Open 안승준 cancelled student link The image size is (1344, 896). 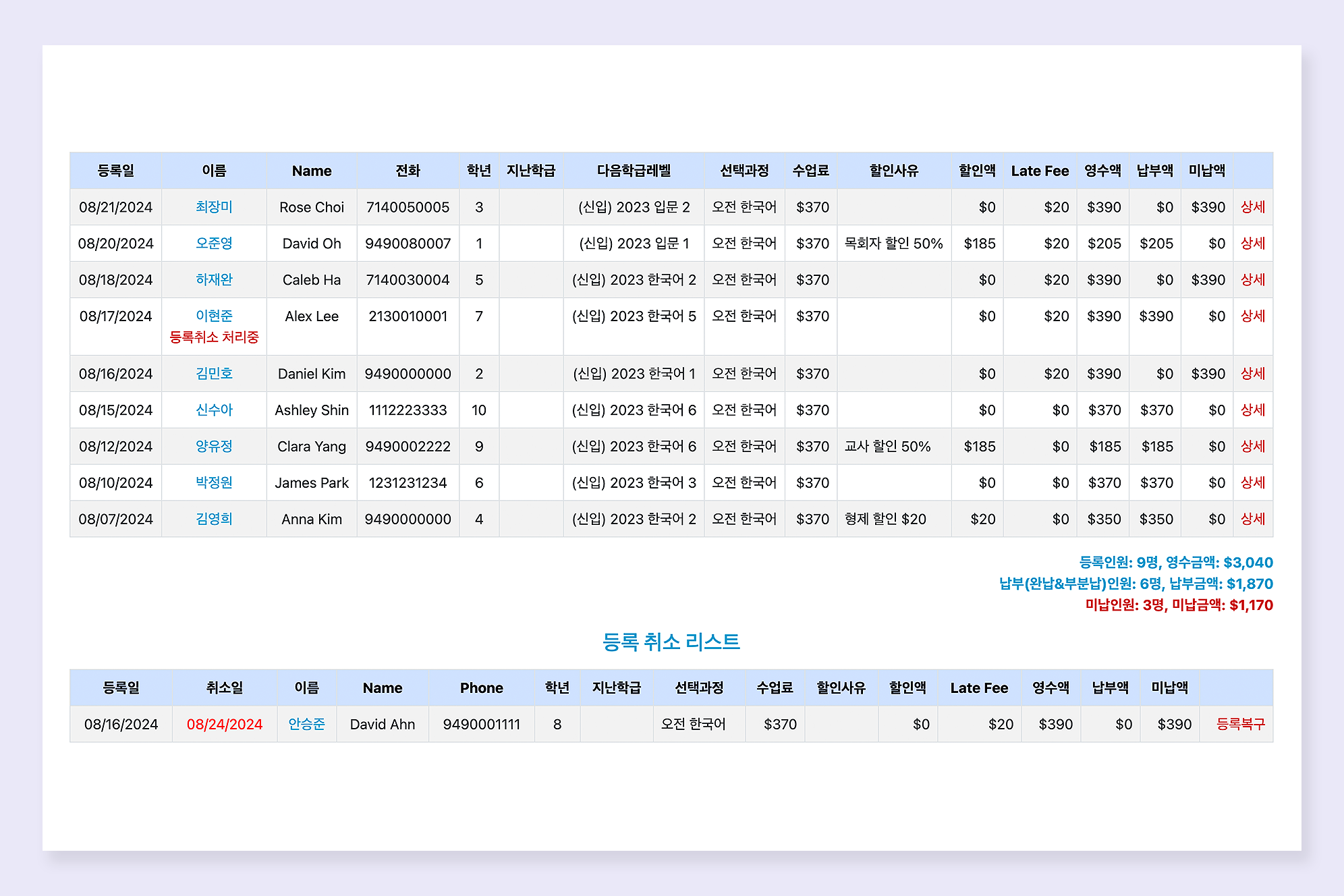pyautogui.click(x=306, y=725)
